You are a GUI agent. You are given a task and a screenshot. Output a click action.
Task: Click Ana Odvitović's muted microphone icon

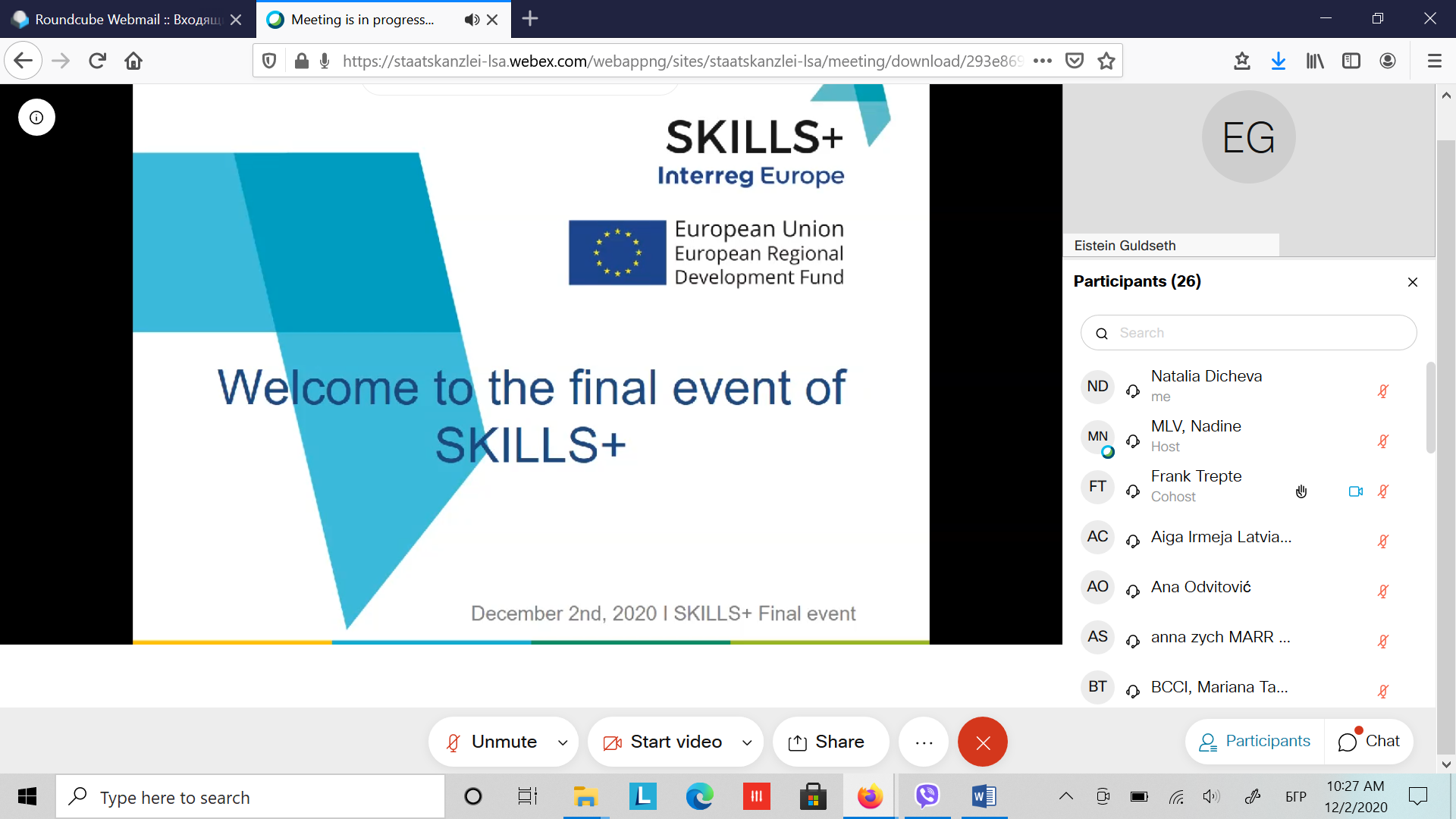[x=1383, y=591]
